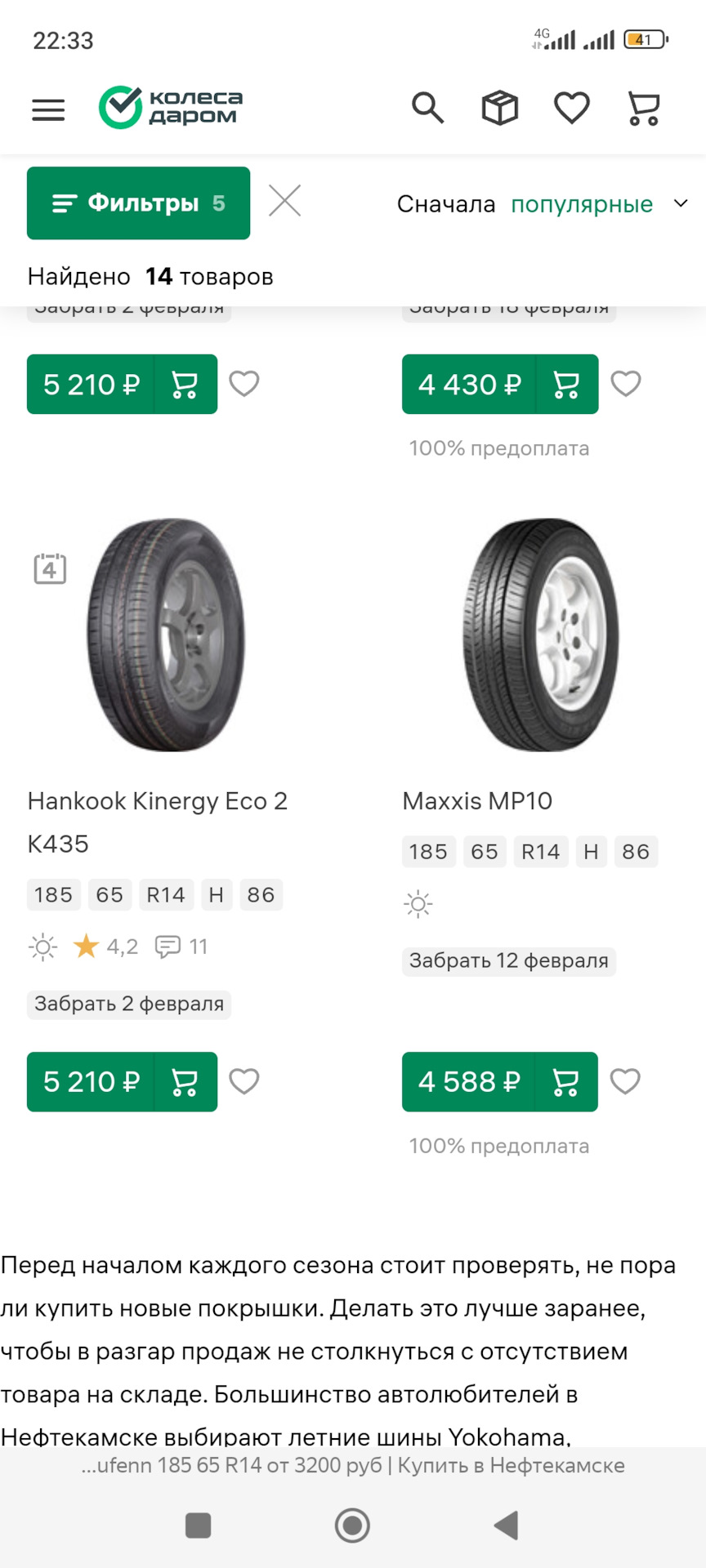Add Hankook 5 210 ₽ tire to cart
This screenshot has height=1568, width=706.
pyautogui.click(x=185, y=1082)
